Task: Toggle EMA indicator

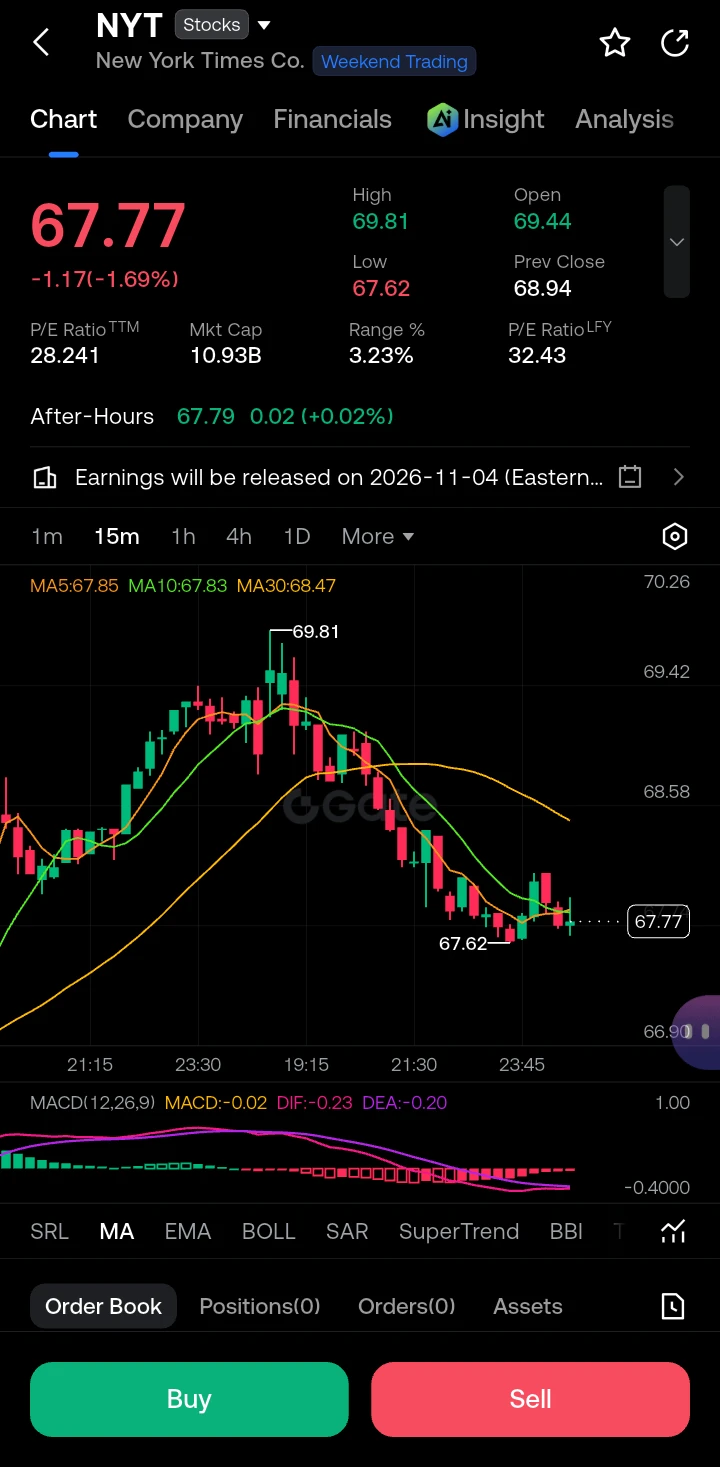Action: [188, 1231]
